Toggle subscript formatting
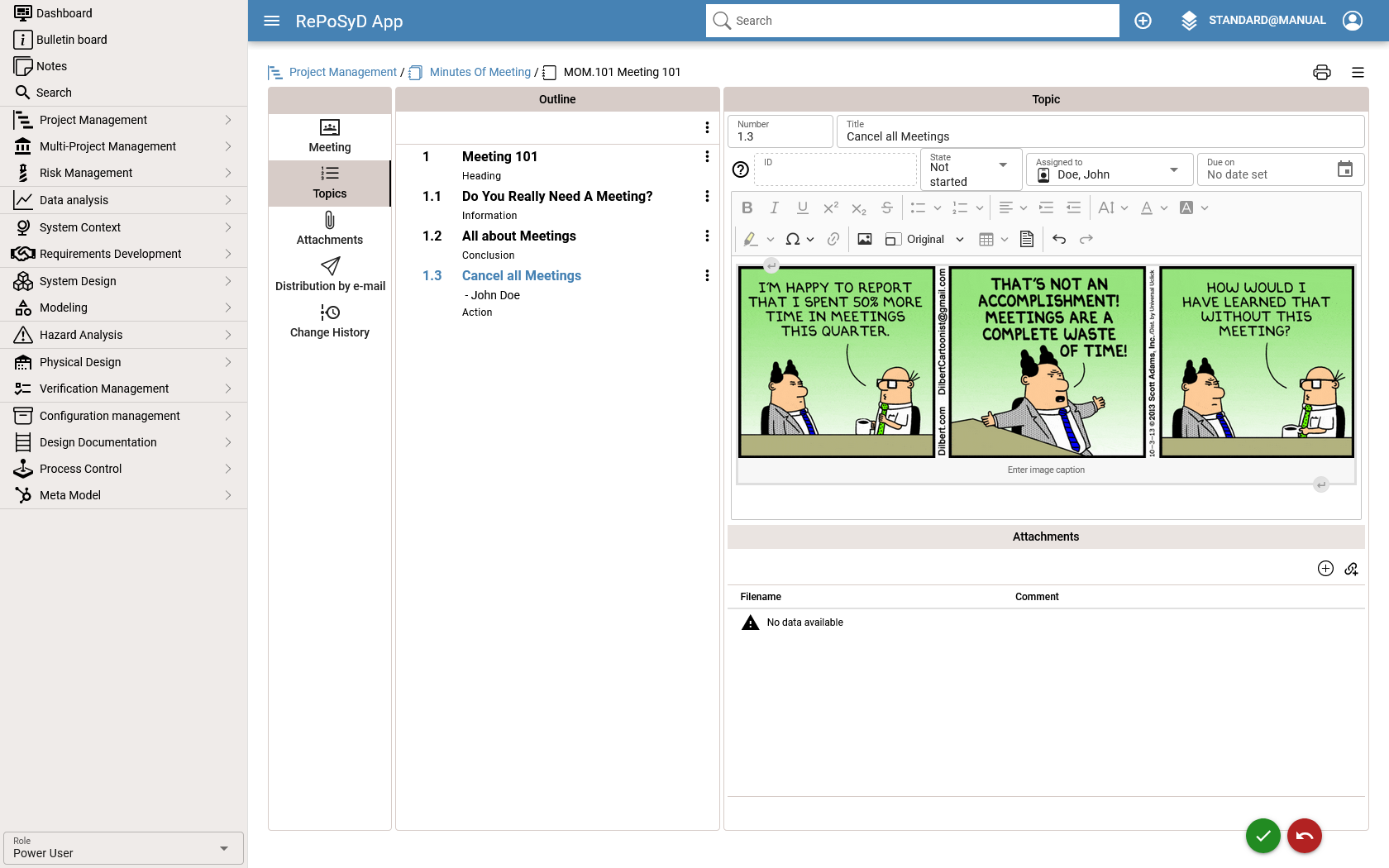This screenshot has height=868, width=1389. [859, 207]
